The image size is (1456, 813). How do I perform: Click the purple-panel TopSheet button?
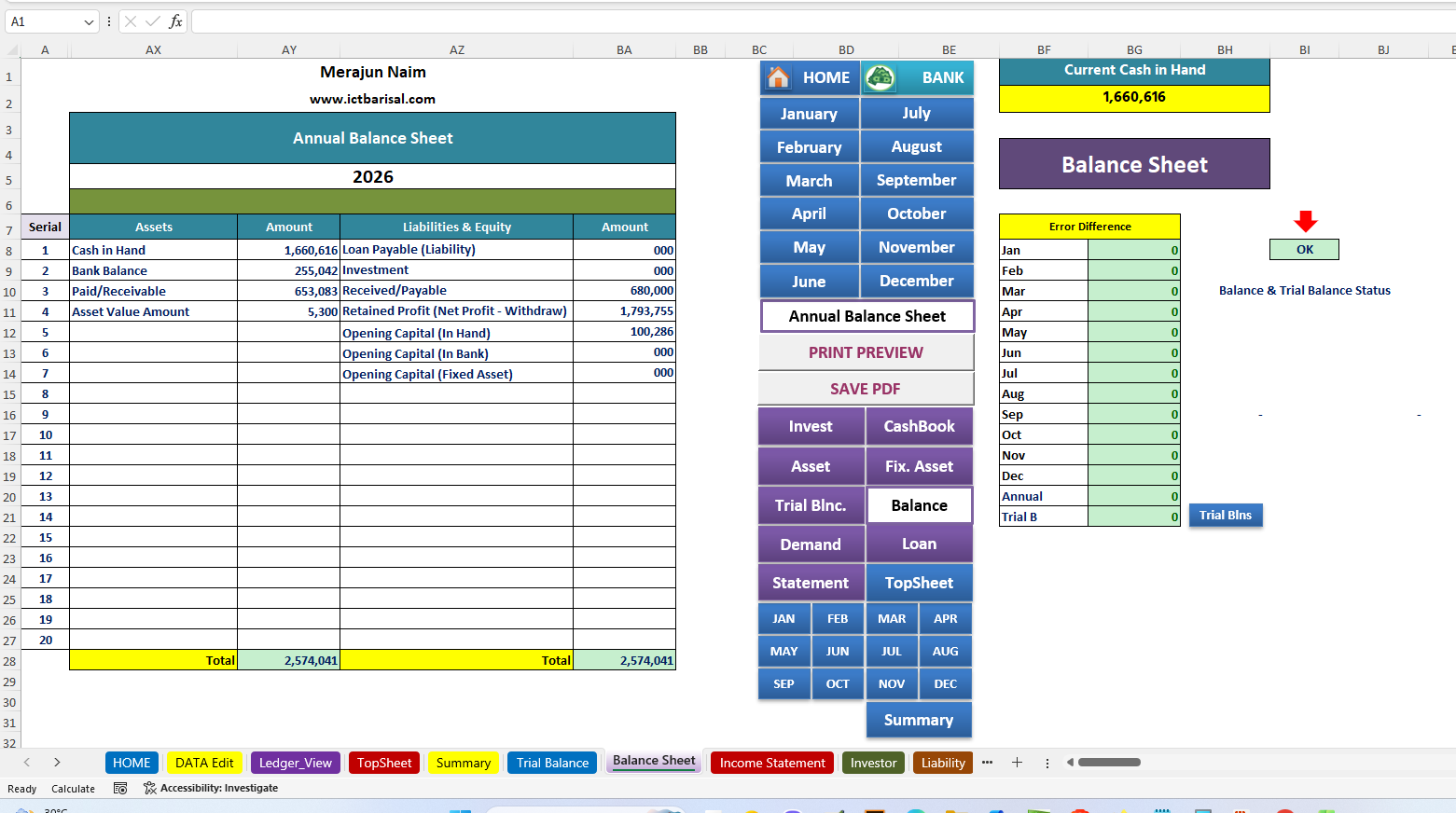point(920,583)
